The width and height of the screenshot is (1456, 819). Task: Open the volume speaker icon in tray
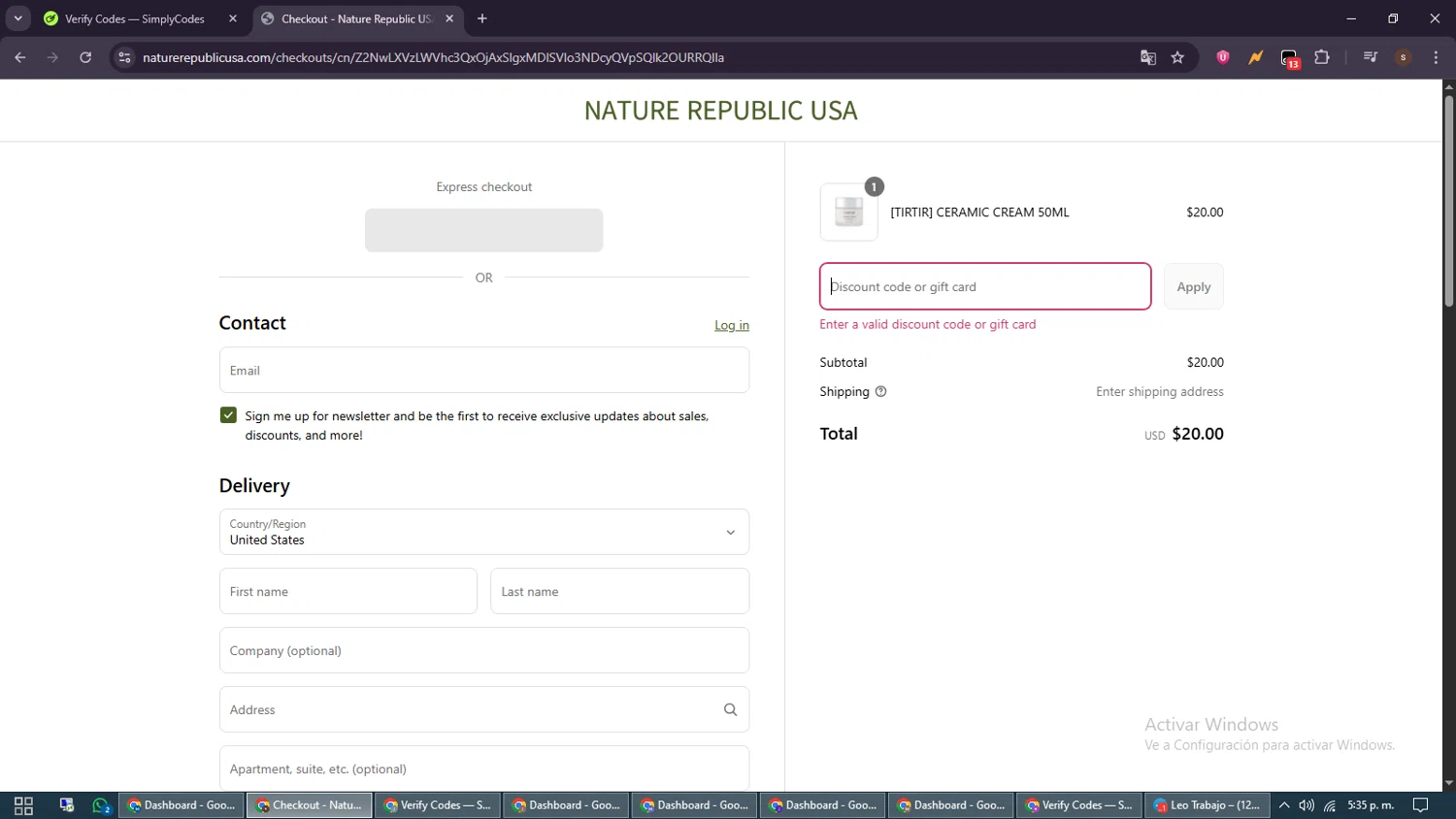point(1307,805)
